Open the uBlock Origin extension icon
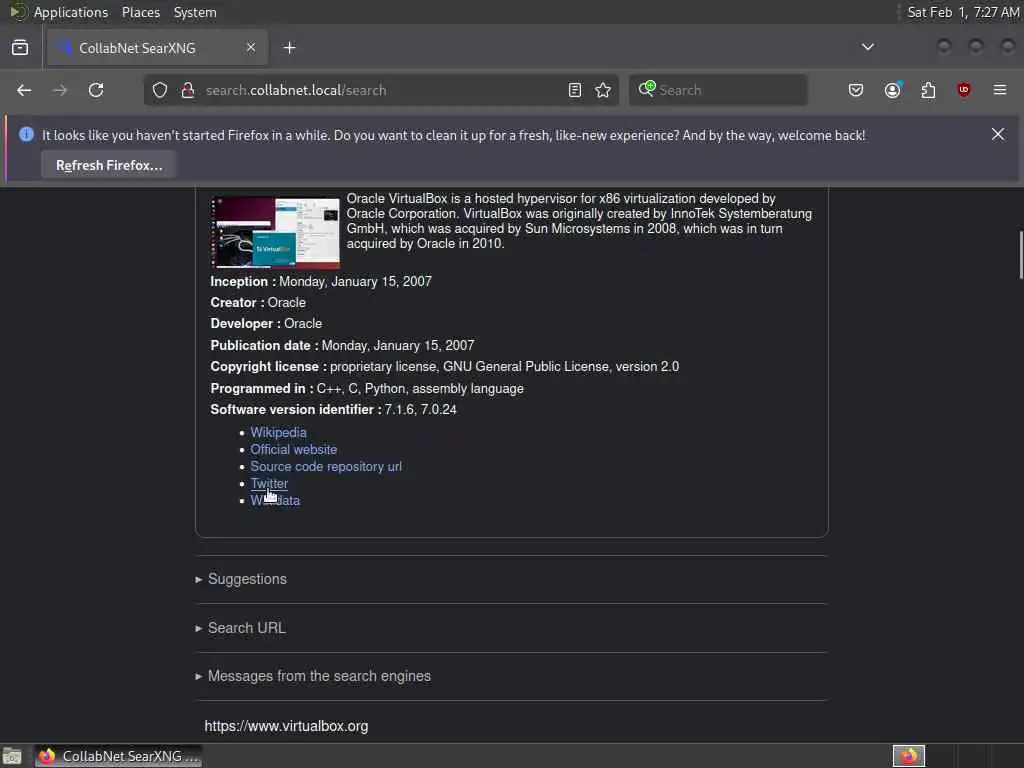The height and width of the screenshot is (768, 1024). [964, 90]
